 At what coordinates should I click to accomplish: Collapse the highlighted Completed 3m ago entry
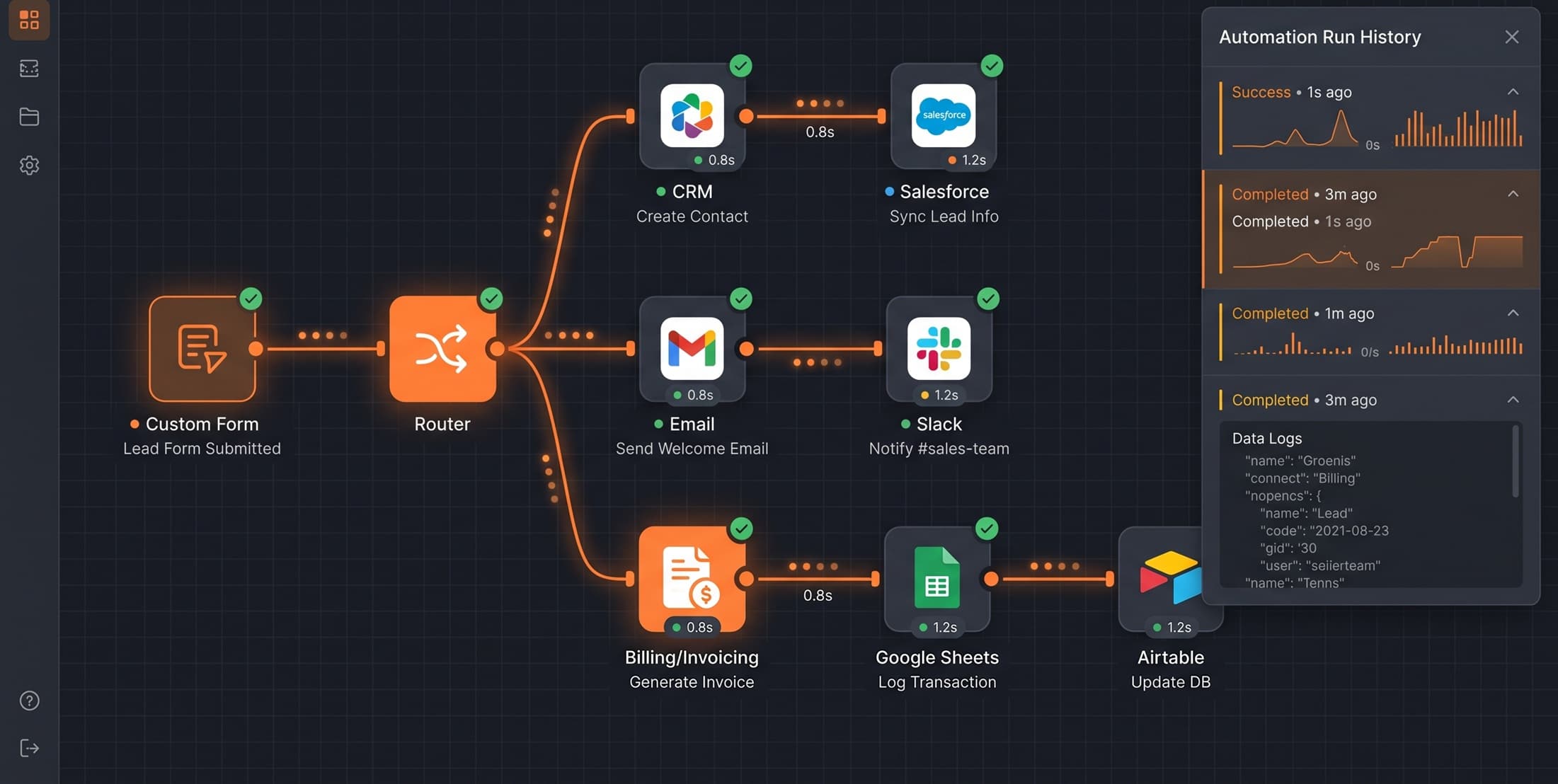(x=1513, y=194)
